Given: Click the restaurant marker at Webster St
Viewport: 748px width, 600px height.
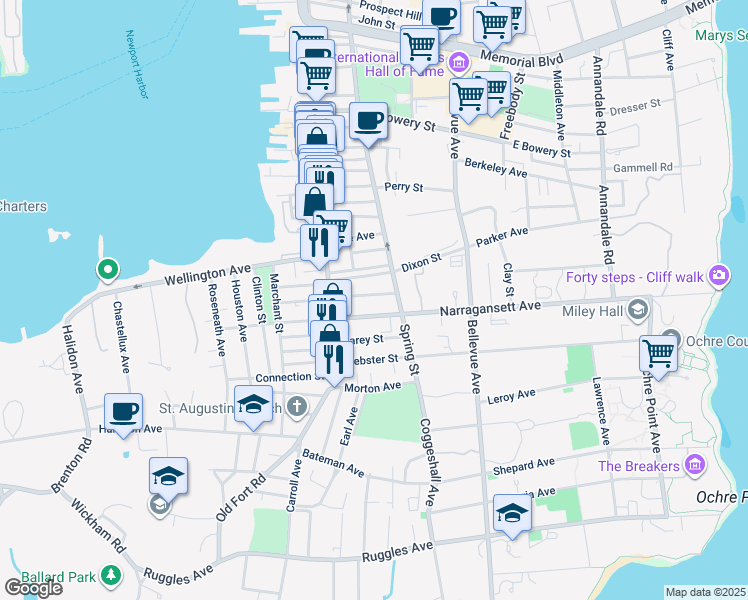Looking at the screenshot, I should pos(334,361).
